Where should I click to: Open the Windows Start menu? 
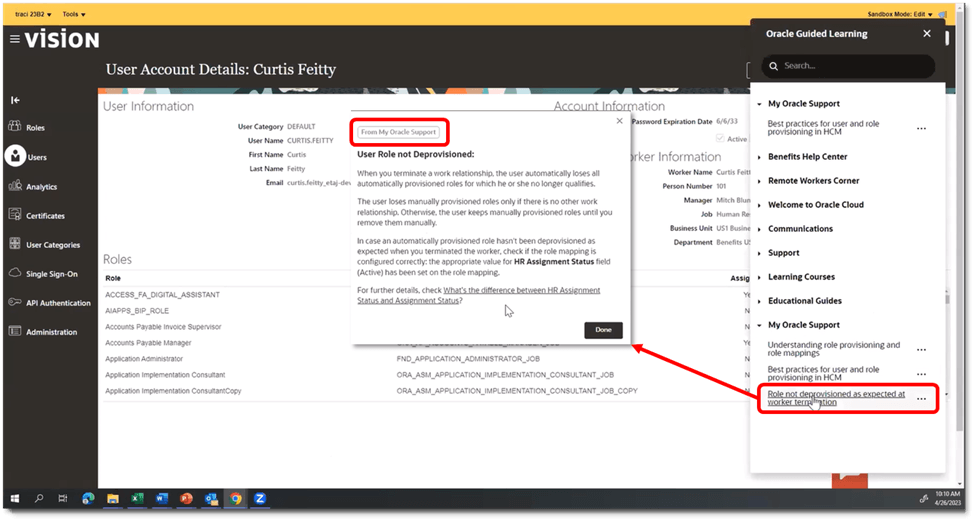click(15, 498)
